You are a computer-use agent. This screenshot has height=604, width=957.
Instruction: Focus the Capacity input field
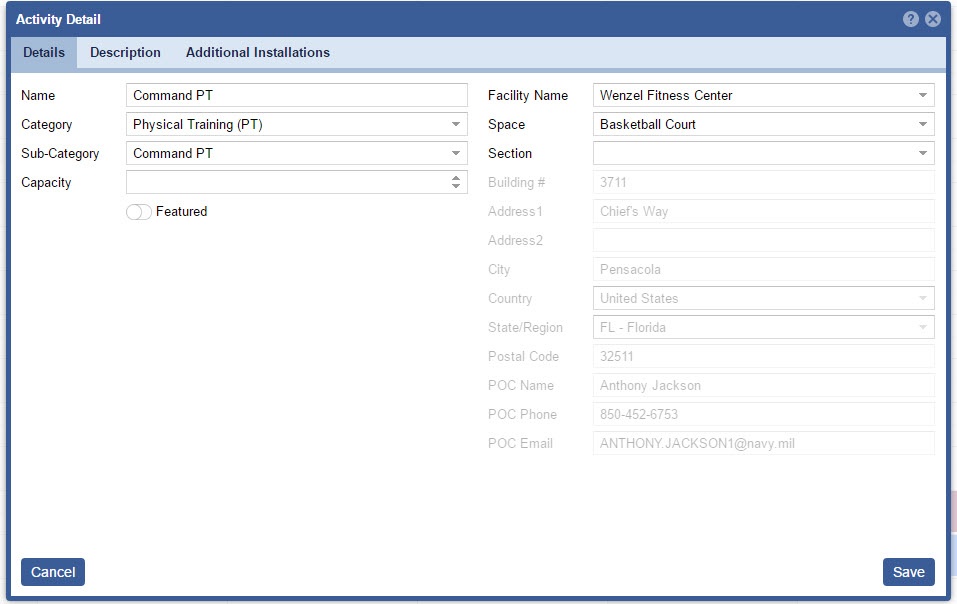click(x=286, y=183)
